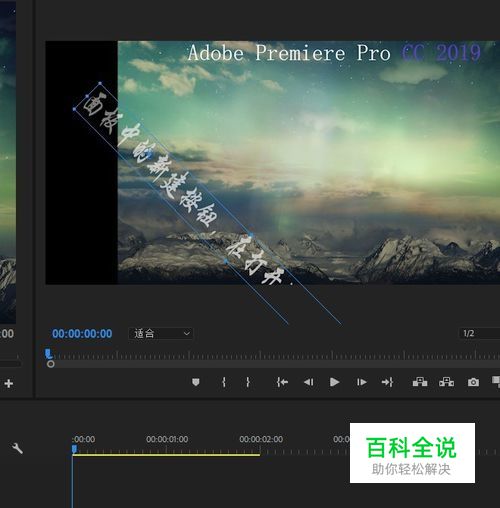Step back one frame
Screen dimensions: 500x508
point(309,382)
